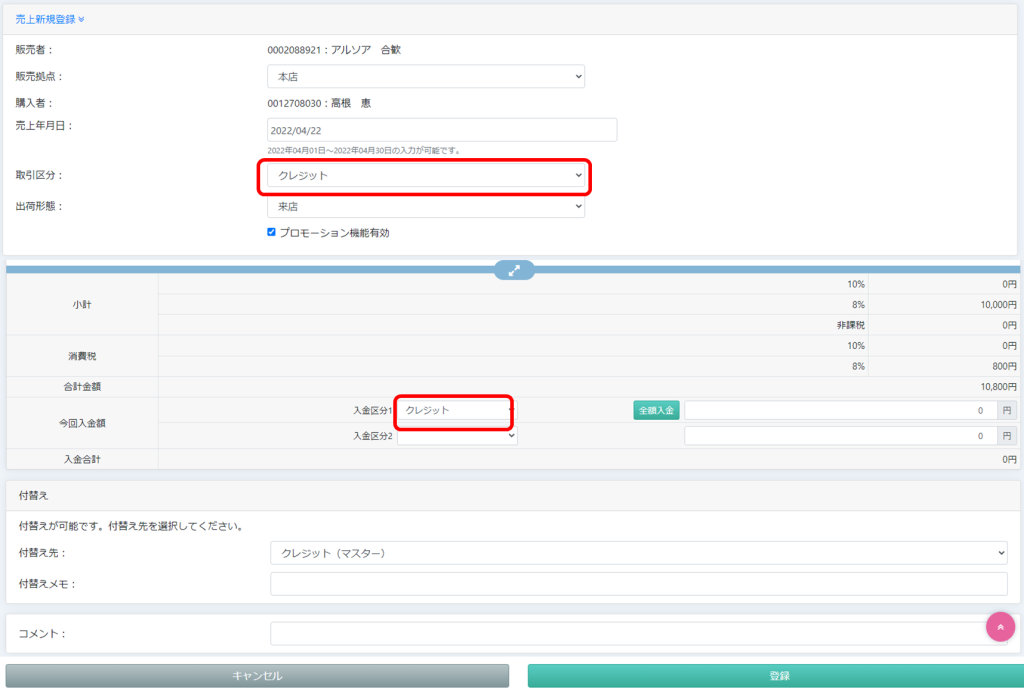This screenshot has height=692, width=1024.
Task: Click the 全額入金 button
Action: point(656,410)
